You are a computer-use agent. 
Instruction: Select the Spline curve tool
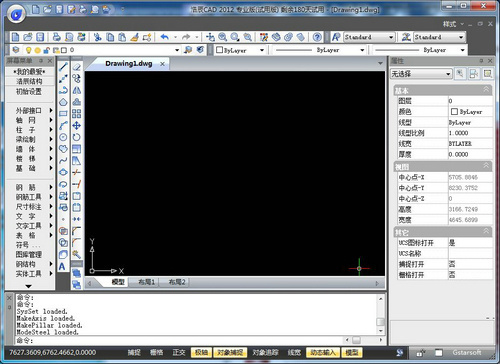[63, 160]
